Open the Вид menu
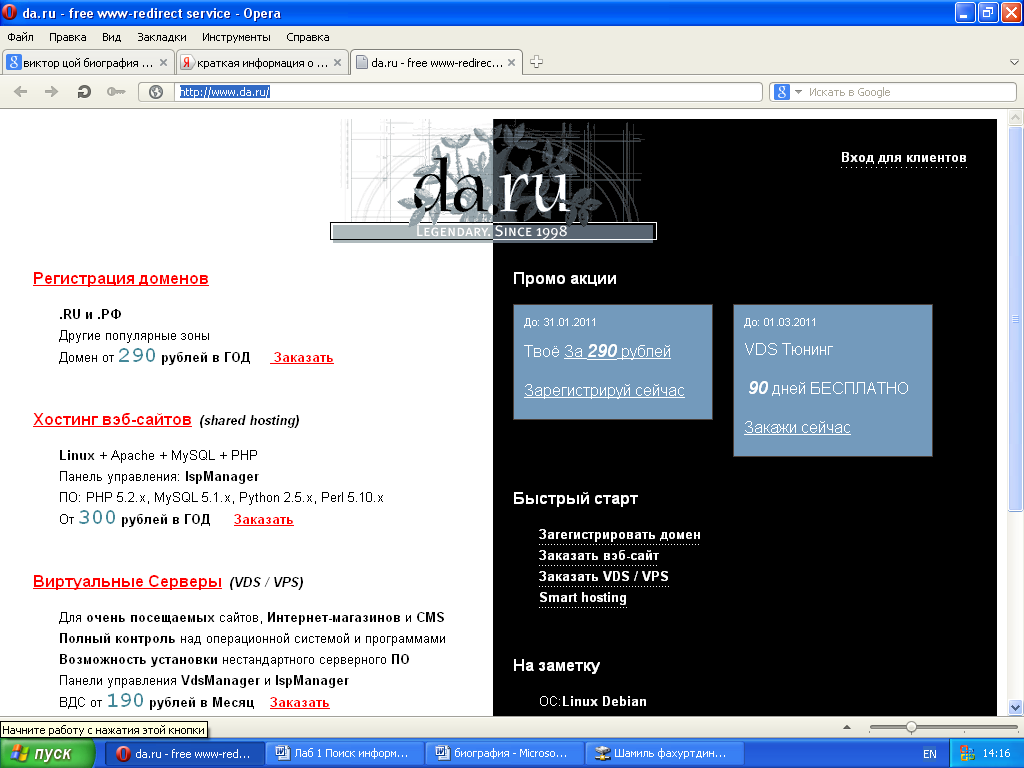1024x768 pixels. coord(111,37)
